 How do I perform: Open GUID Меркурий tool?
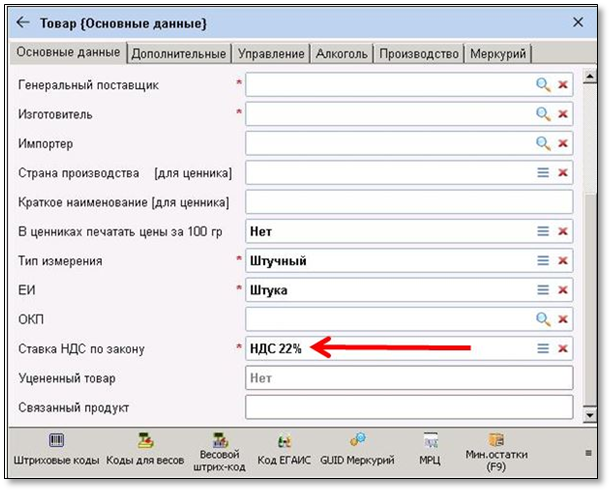(x=355, y=450)
